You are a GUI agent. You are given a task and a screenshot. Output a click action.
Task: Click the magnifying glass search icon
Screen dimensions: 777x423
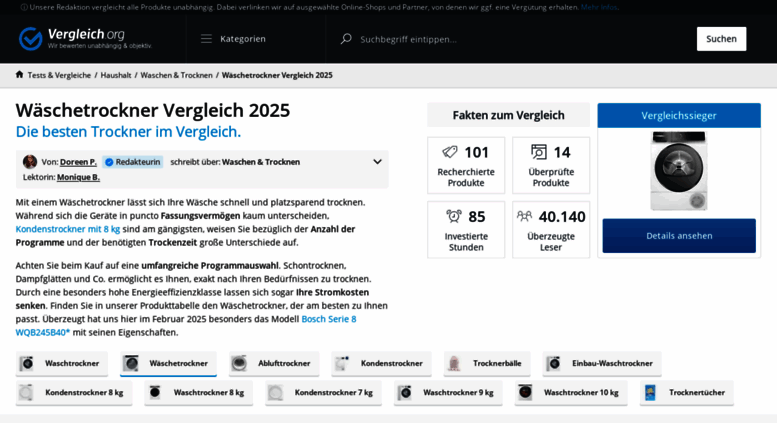(x=346, y=39)
